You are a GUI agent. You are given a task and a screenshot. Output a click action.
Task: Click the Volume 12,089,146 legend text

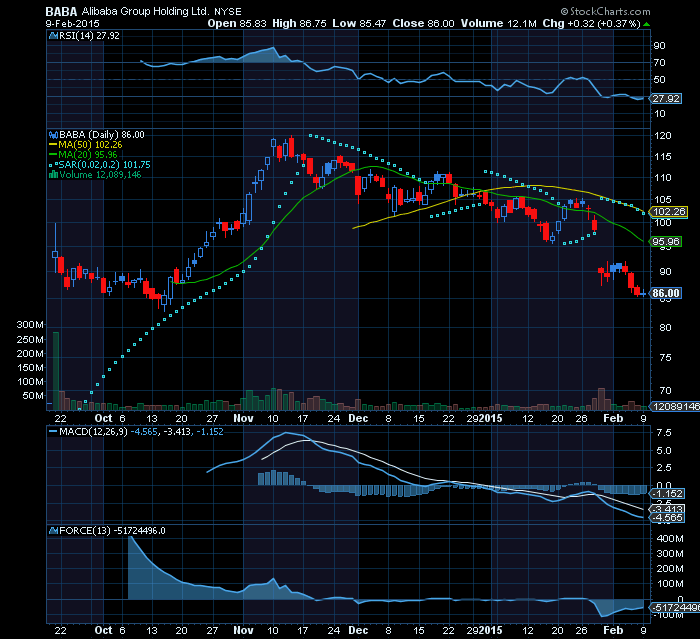pyautogui.click(x=100, y=175)
